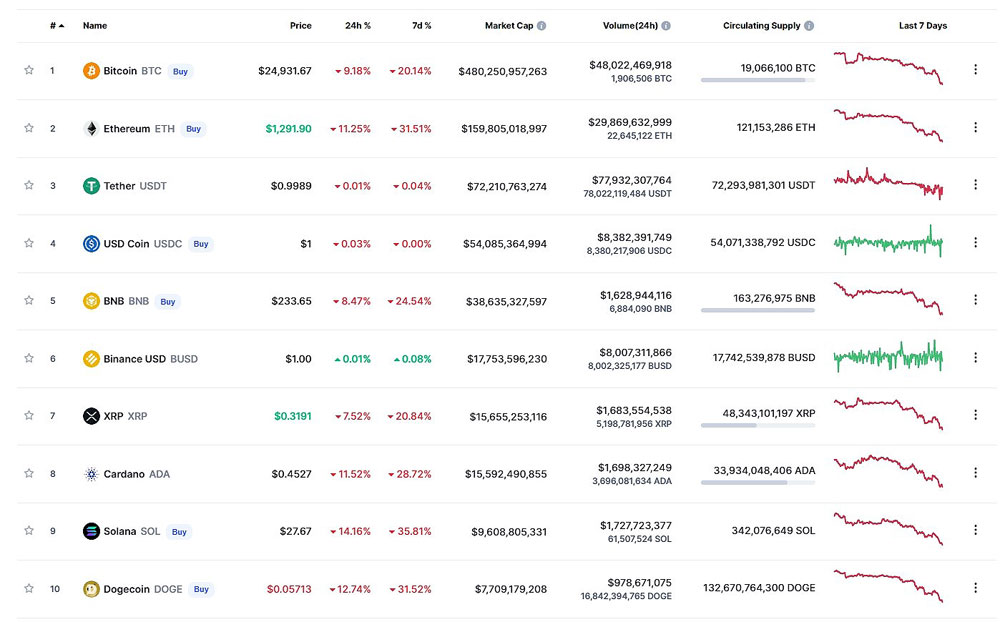Open the more options menu for Tether

coord(975,184)
